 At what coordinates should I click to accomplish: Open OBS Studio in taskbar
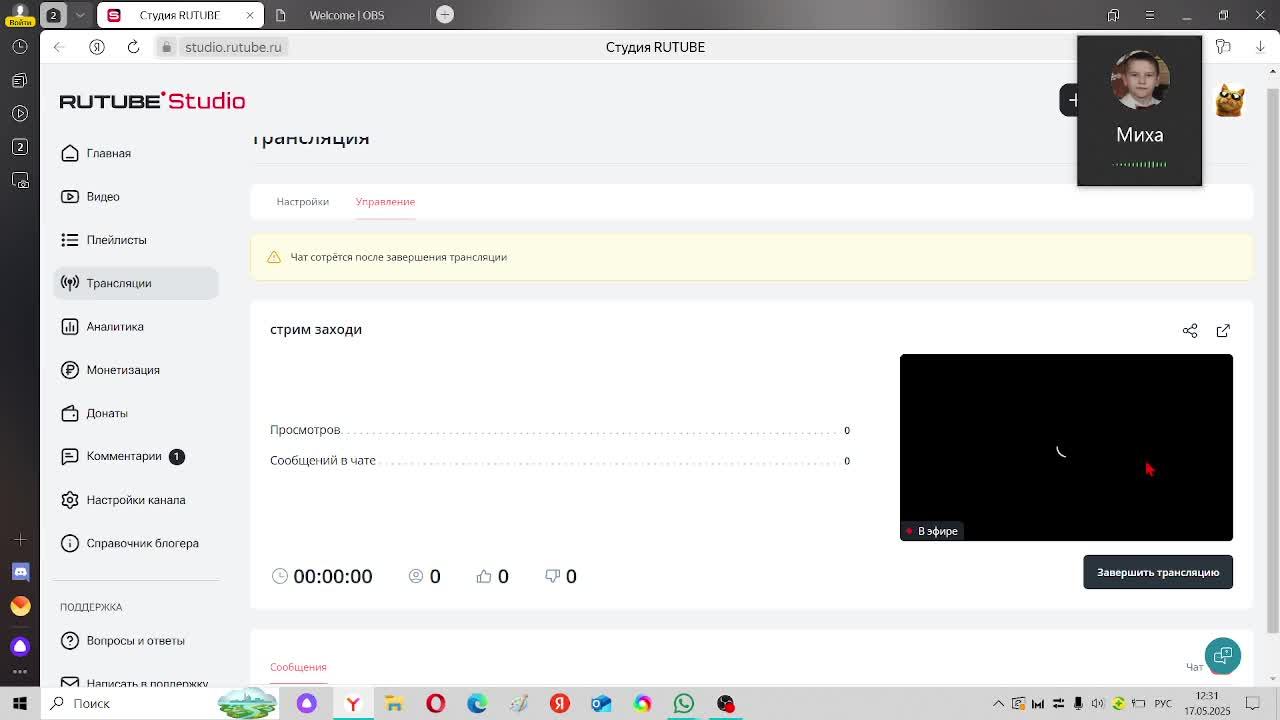(x=726, y=703)
